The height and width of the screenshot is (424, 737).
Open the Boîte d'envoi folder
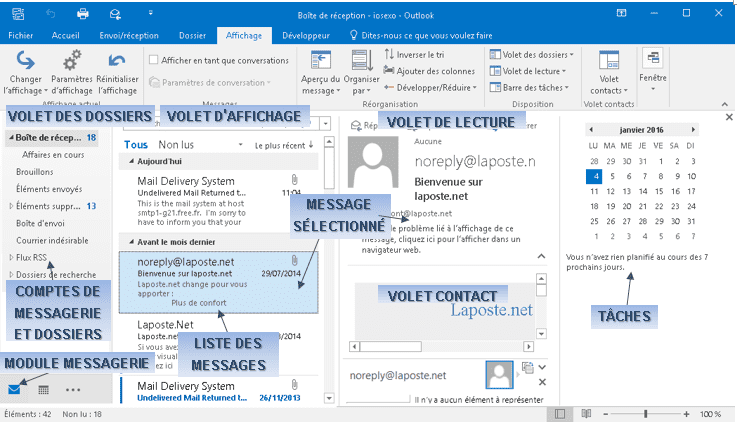(40, 223)
